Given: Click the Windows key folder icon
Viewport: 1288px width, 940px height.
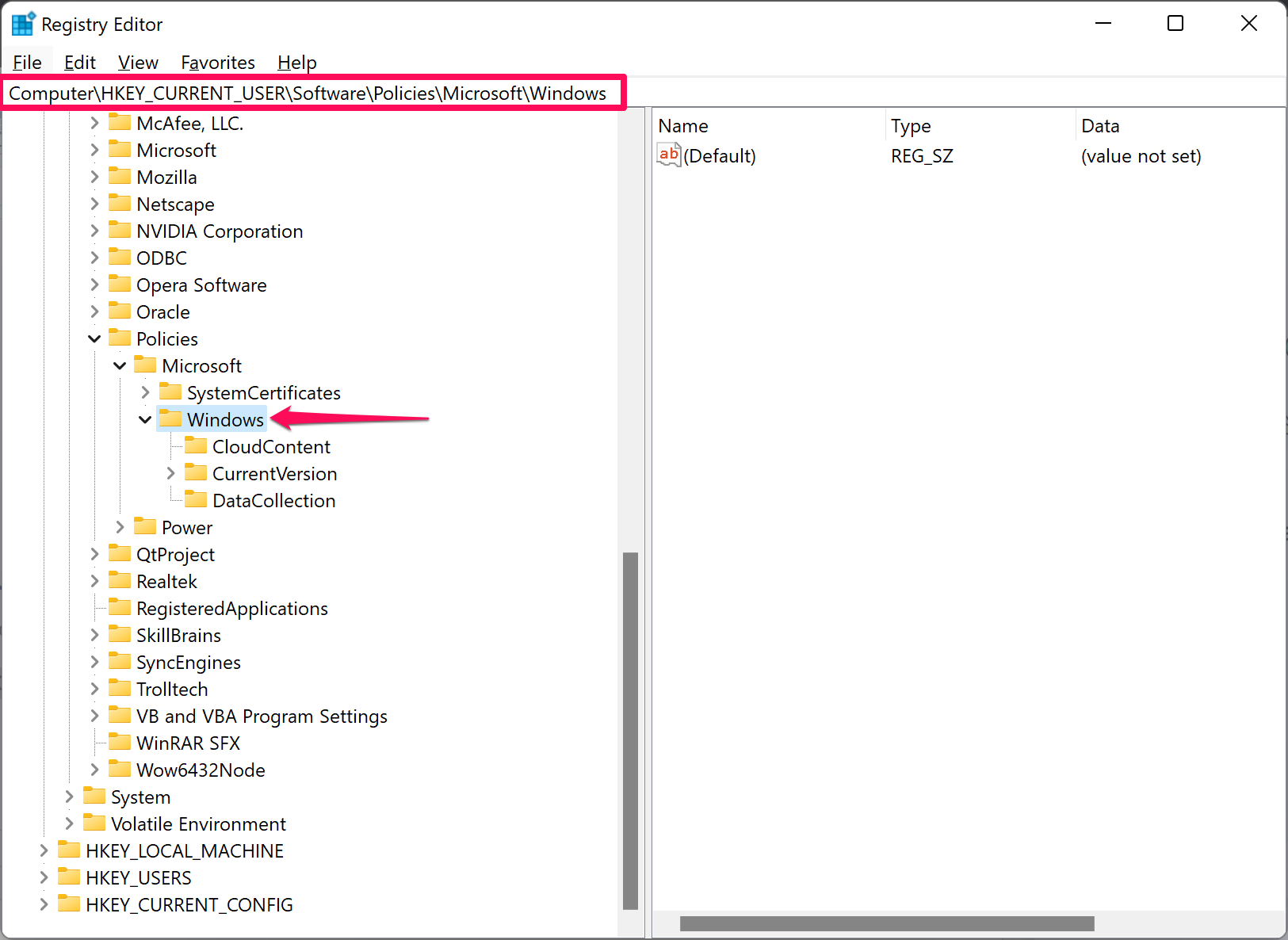Looking at the screenshot, I should [x=170, y=418].
